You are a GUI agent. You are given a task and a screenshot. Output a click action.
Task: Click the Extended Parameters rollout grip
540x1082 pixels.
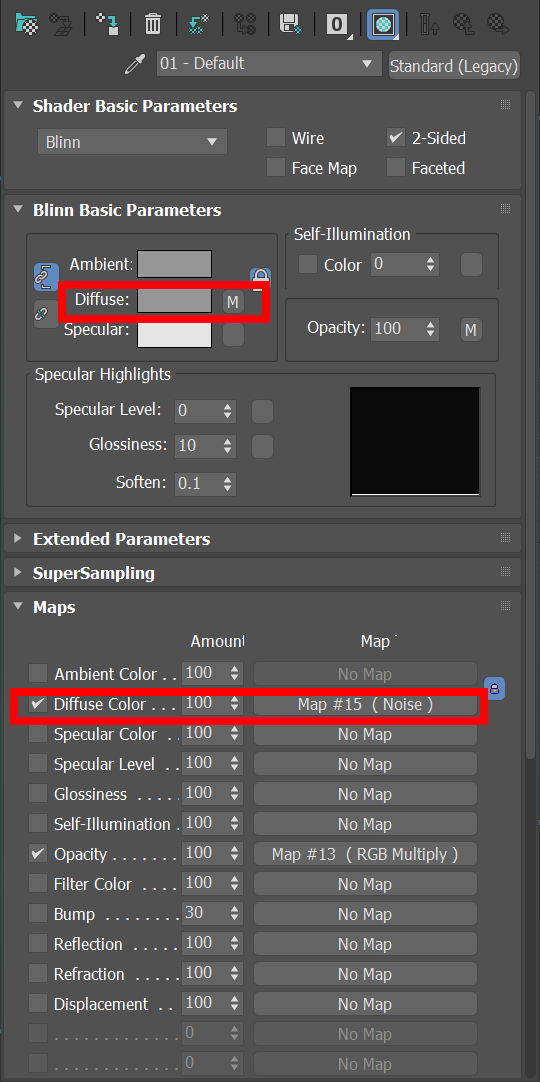[506, 538]
